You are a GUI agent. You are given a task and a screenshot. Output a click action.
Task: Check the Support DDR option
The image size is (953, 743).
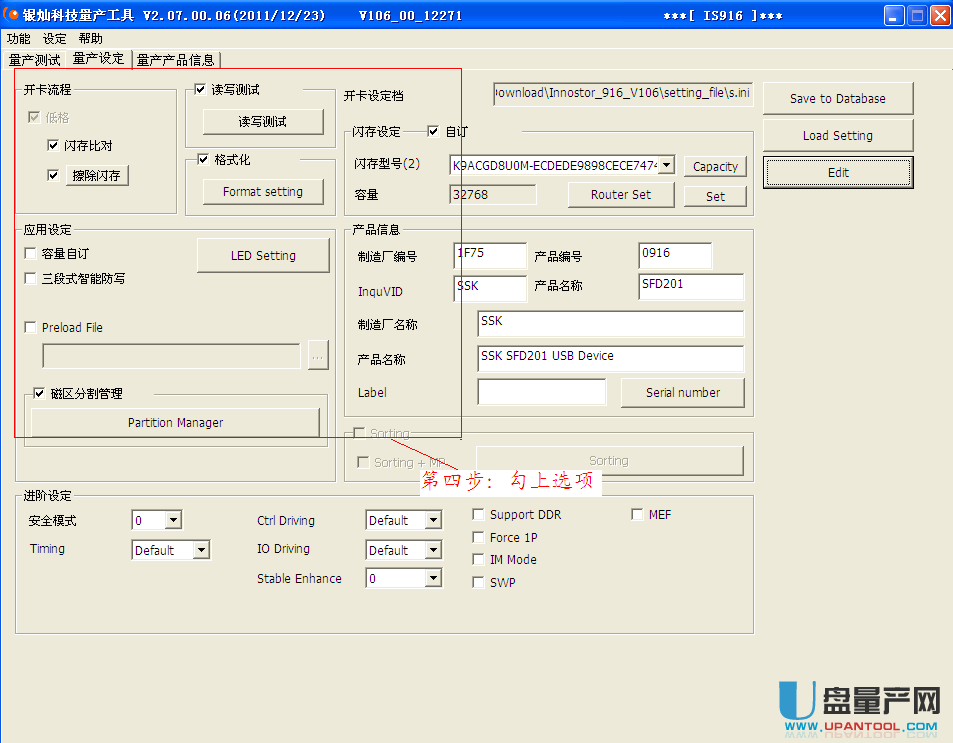[x=479, y=515]
